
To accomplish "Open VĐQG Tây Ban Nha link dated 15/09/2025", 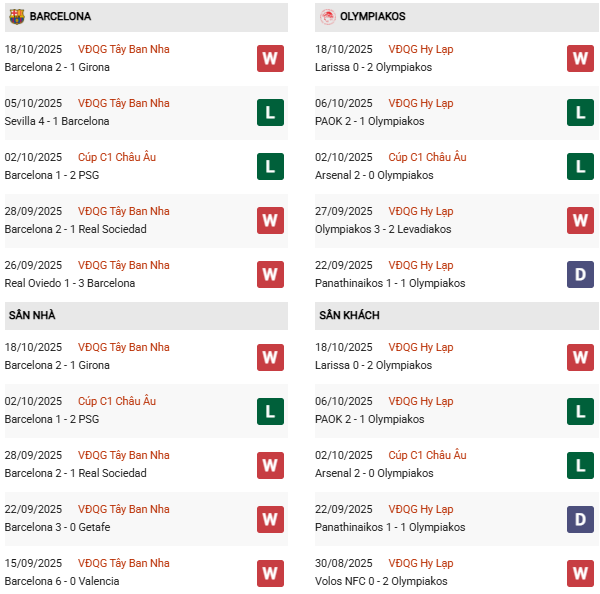I will click(123, 563).
